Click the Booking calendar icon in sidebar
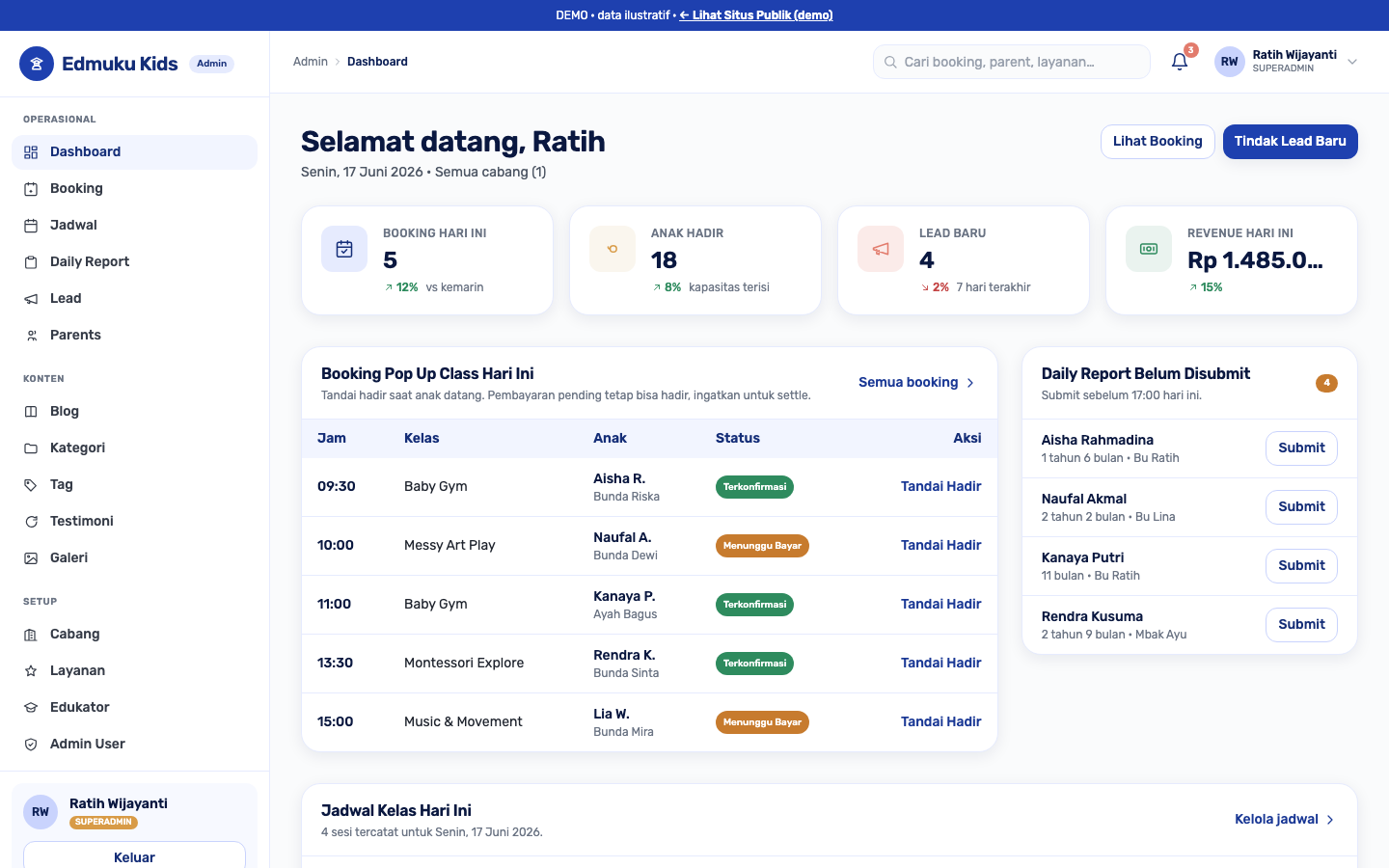The image size is (1389, 868). [31, 189]
